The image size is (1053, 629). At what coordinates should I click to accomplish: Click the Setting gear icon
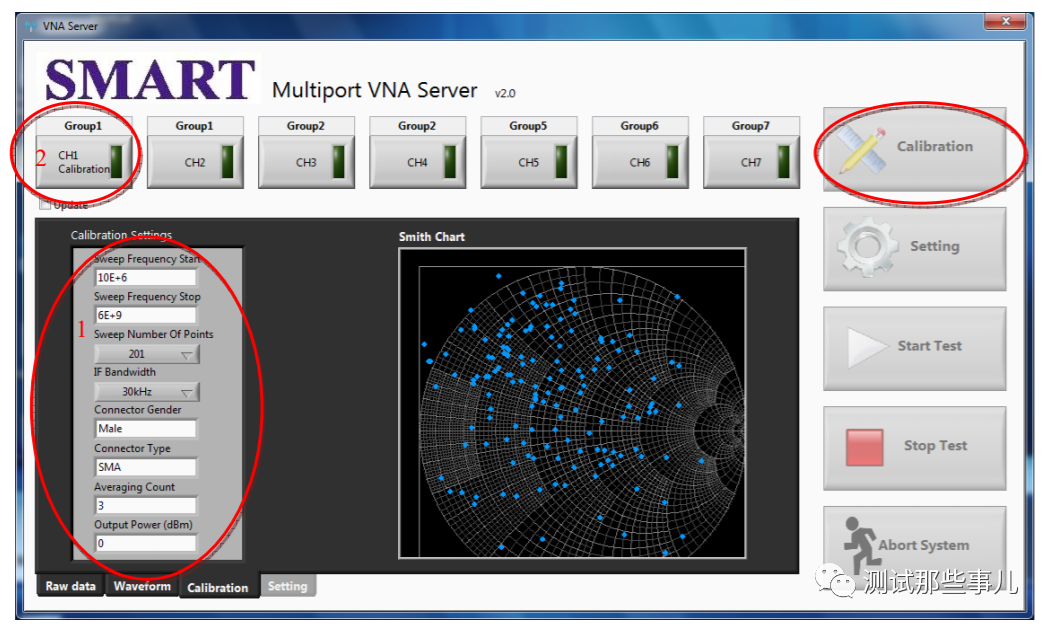tap(867, 246)
